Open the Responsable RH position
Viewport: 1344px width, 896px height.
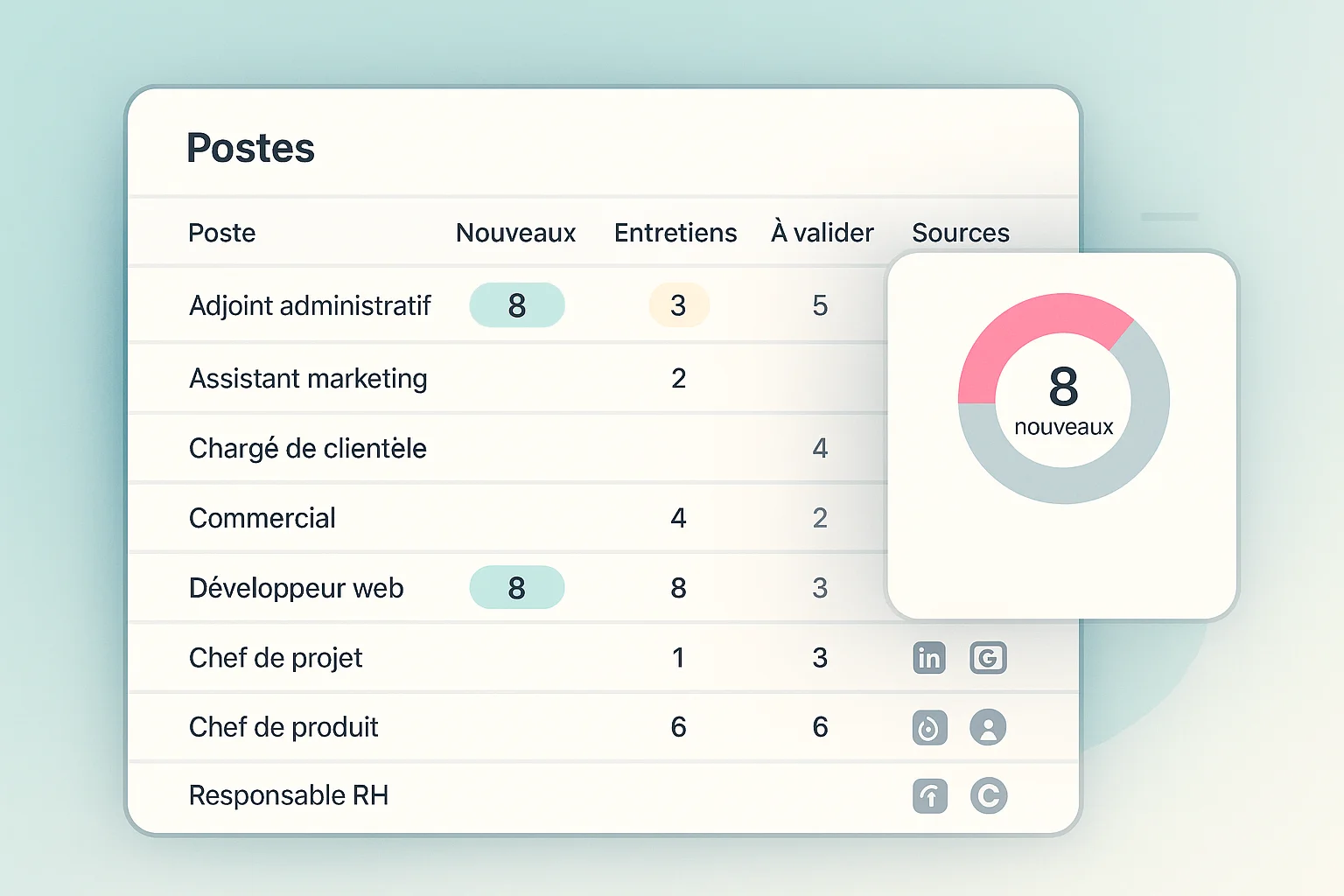(289, 795)
